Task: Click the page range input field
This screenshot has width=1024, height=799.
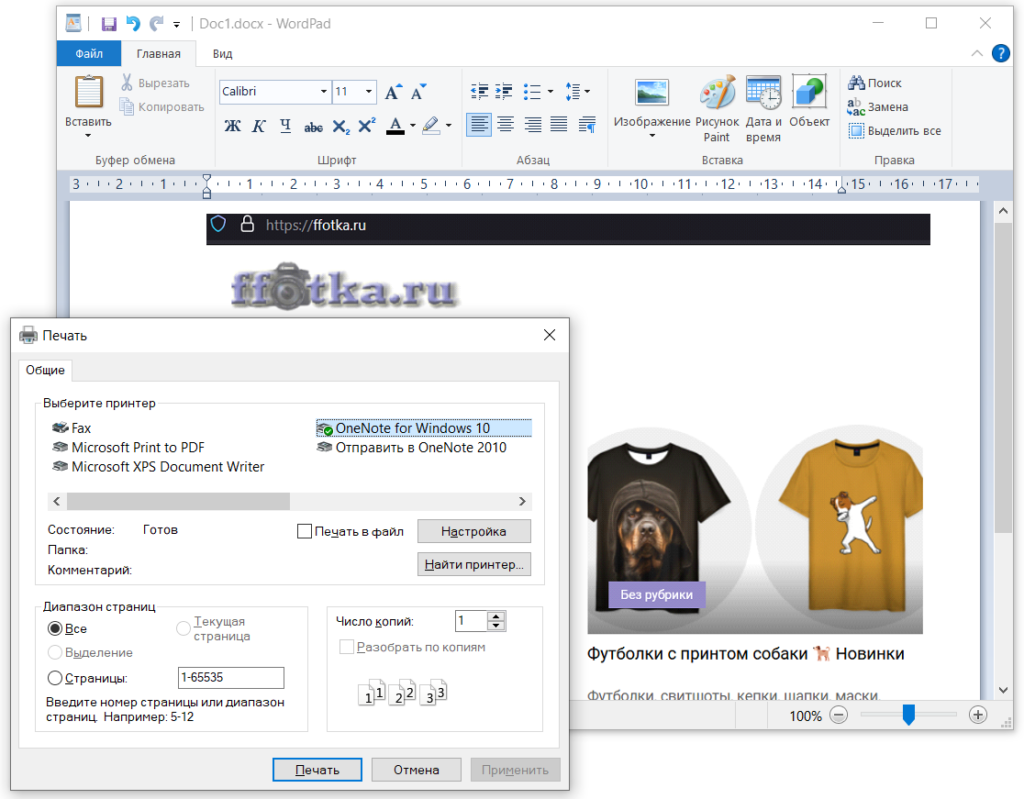Action: coord(230,678)
